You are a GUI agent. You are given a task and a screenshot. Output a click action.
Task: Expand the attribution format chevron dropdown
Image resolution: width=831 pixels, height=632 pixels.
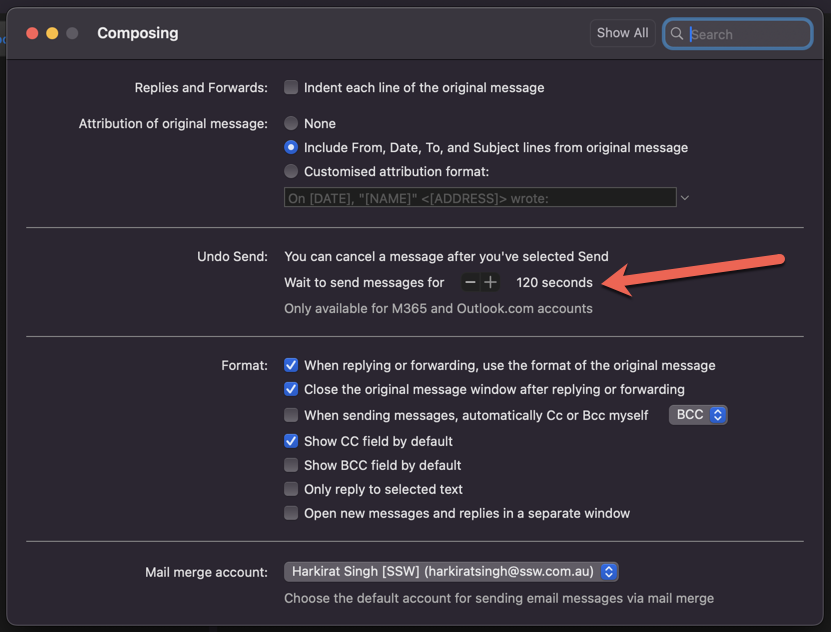(x=685, y=198)
